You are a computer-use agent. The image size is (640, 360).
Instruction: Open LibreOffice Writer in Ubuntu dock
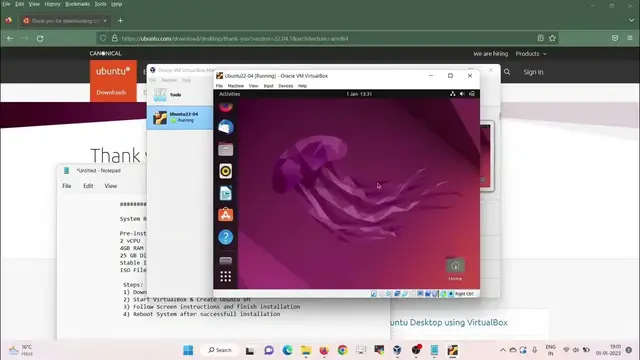tap(226, 193)
